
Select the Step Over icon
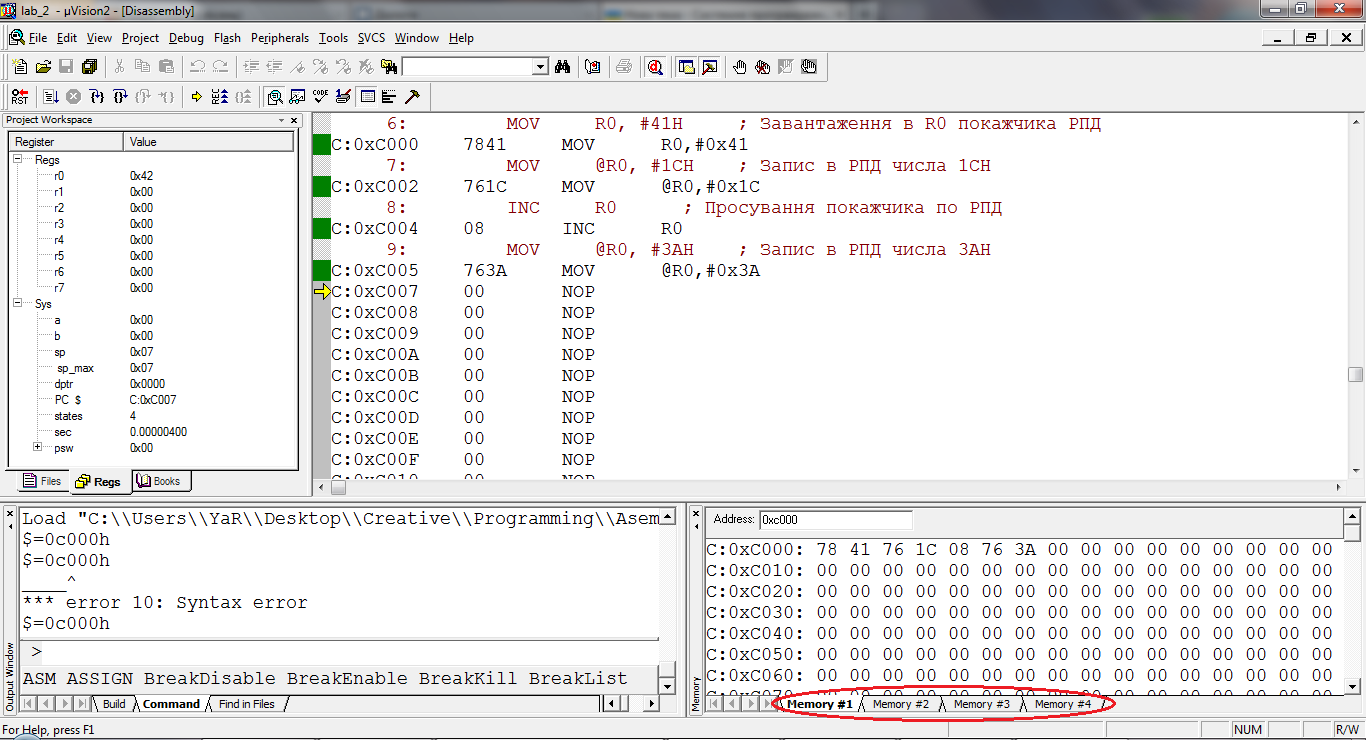(121, 96)
